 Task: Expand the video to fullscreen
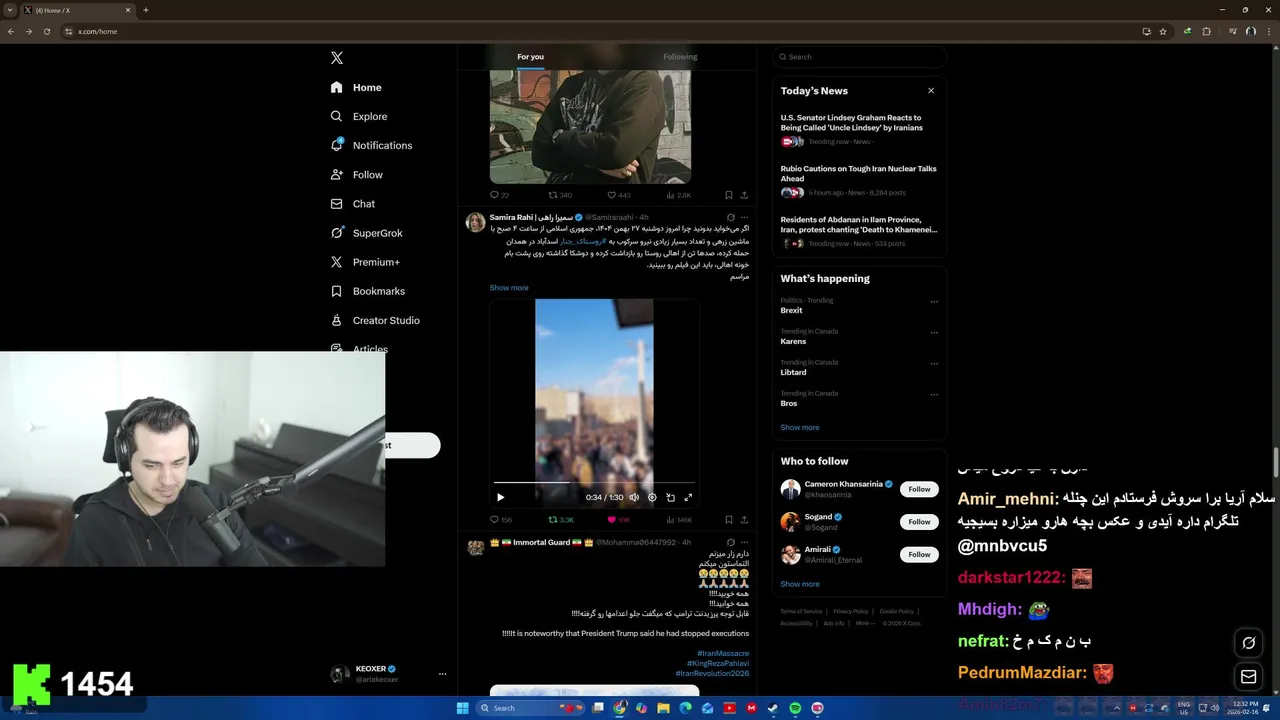[688, 497]
